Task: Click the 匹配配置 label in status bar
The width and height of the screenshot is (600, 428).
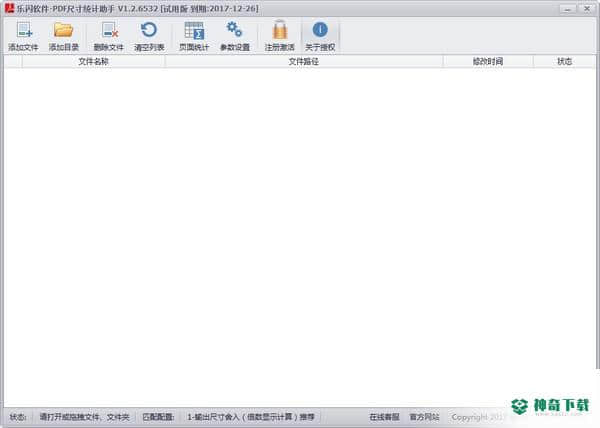Action: click(x=158, y=417)
